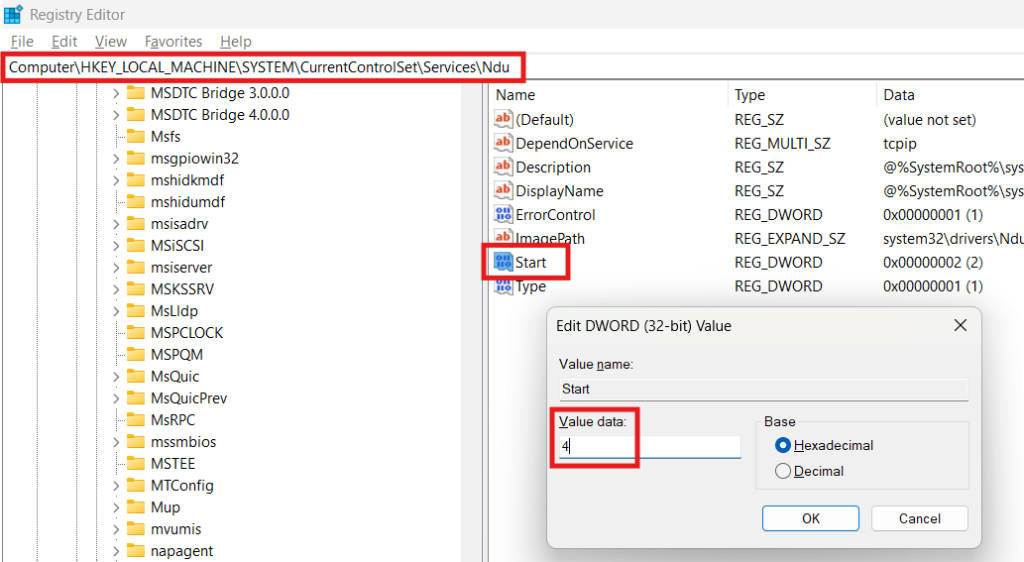Click the Value data input field
The height and width of the screenshot is (562, 1024).
[x=650, y=447]
